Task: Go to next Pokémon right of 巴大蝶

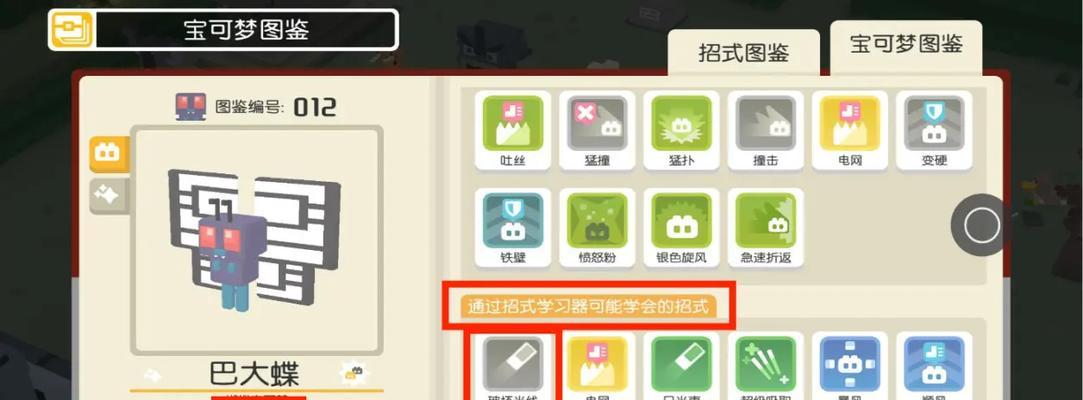Action: [x=354, y=373]
